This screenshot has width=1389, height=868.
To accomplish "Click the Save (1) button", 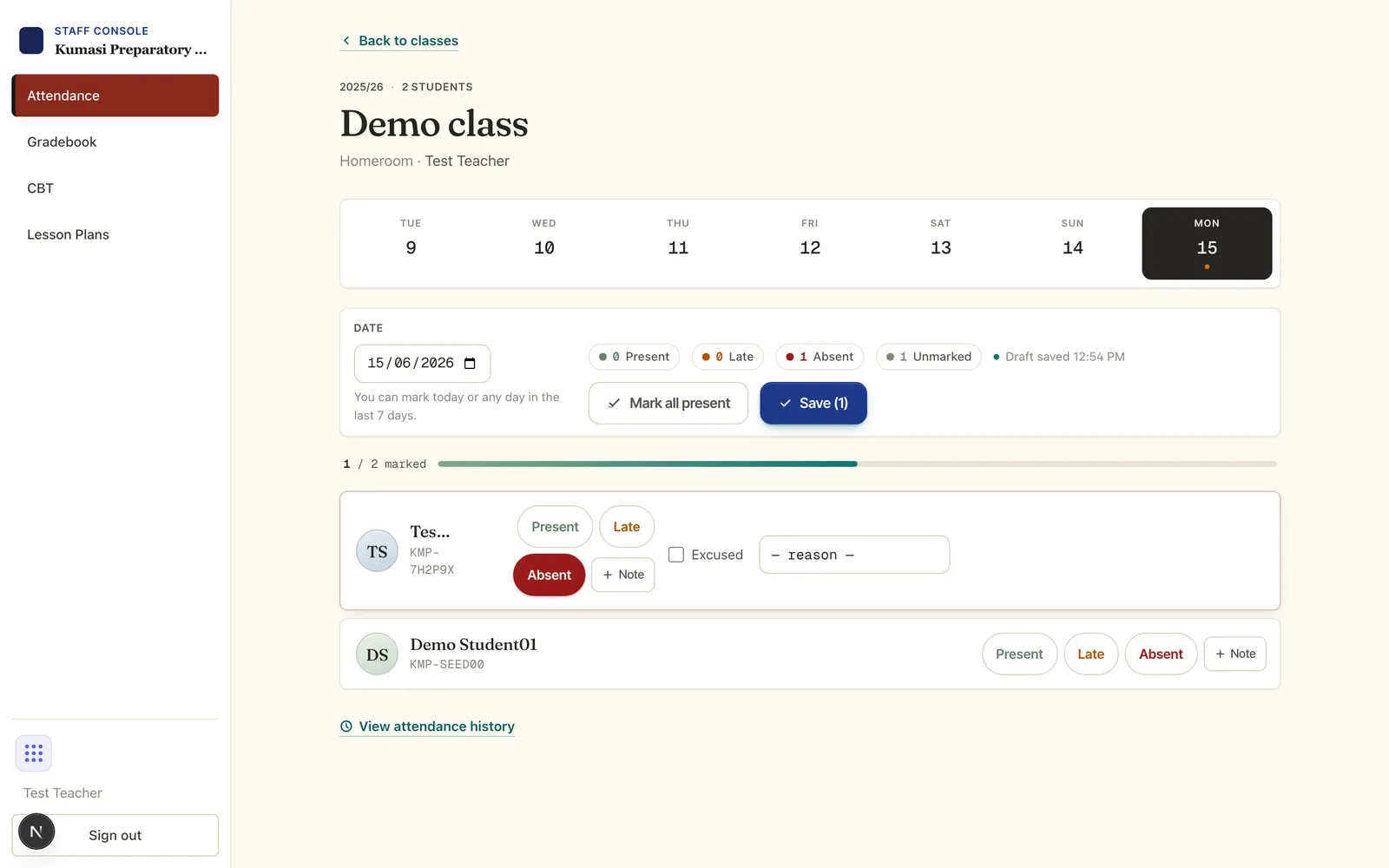I will click(813, 404).
